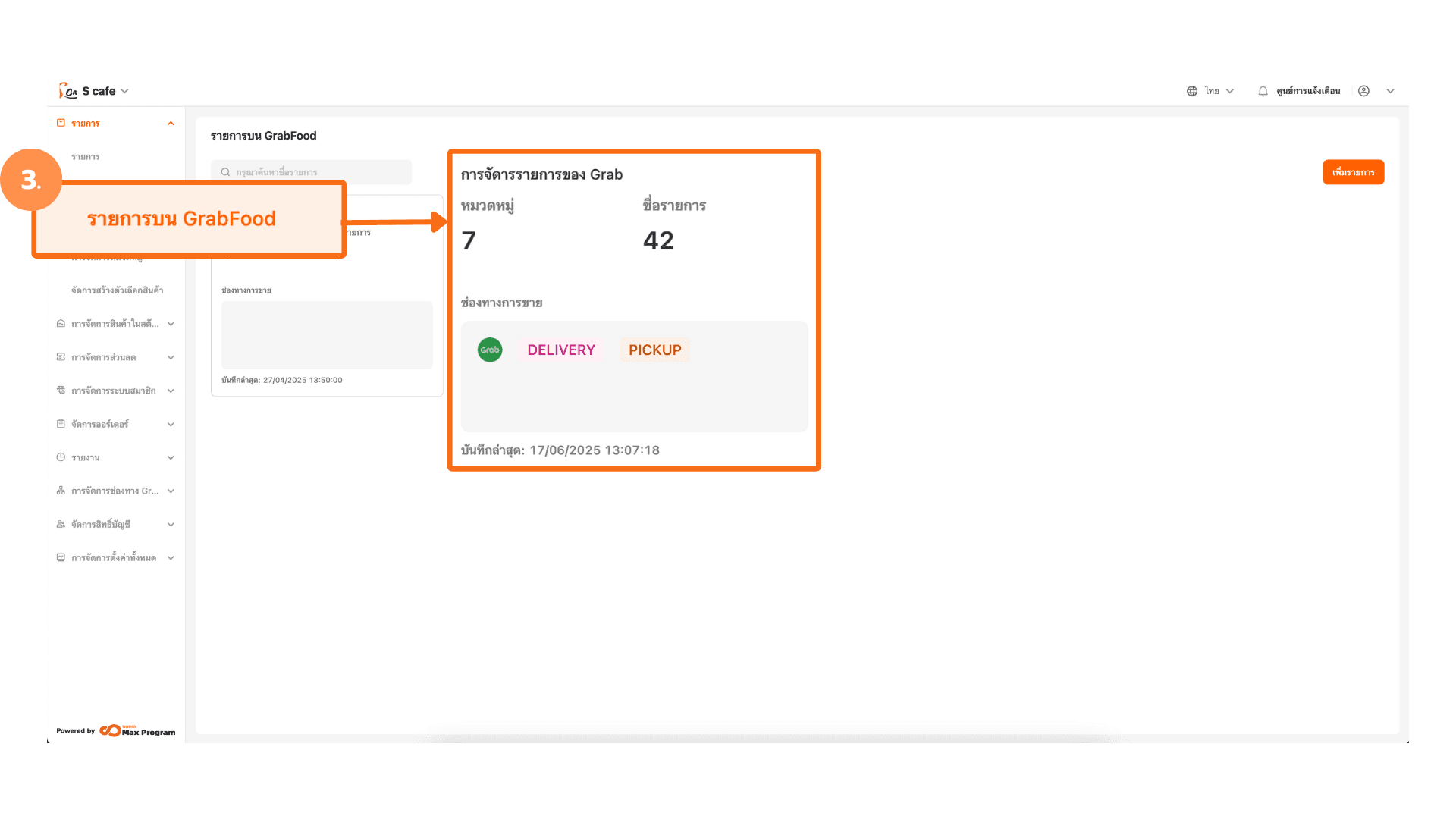Screen dimensions: 1456x819
Task: Click the globe language icon
Action: pos(1192,91)
